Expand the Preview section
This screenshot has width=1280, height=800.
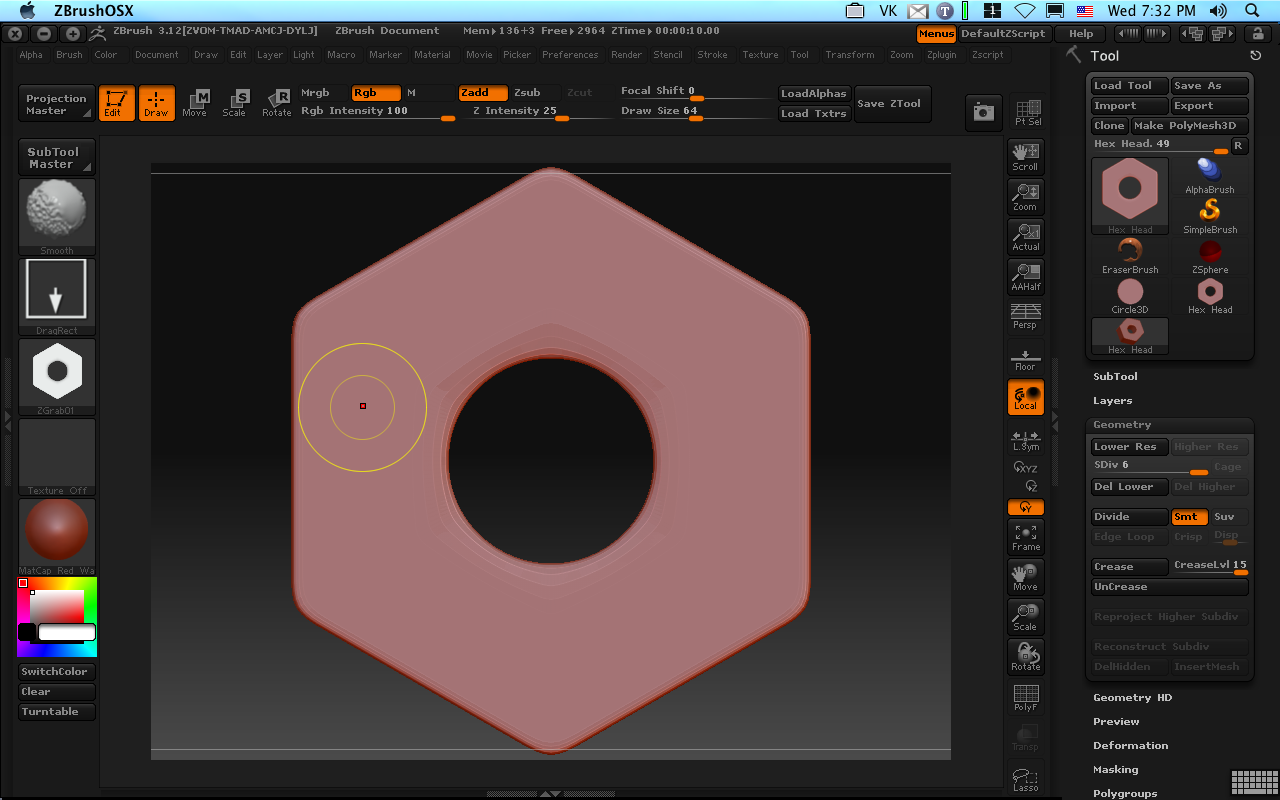point(1116,722)
